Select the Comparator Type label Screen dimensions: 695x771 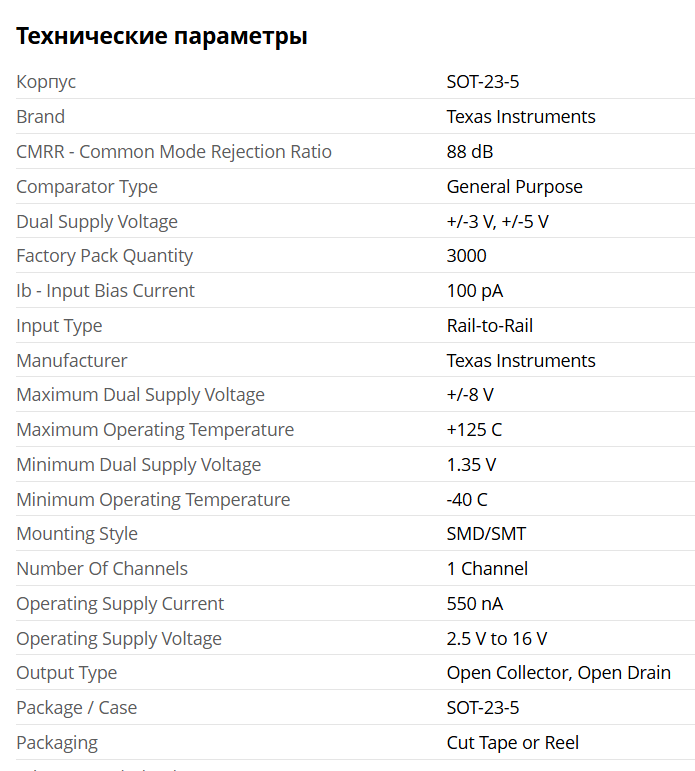tap(87, 187)
